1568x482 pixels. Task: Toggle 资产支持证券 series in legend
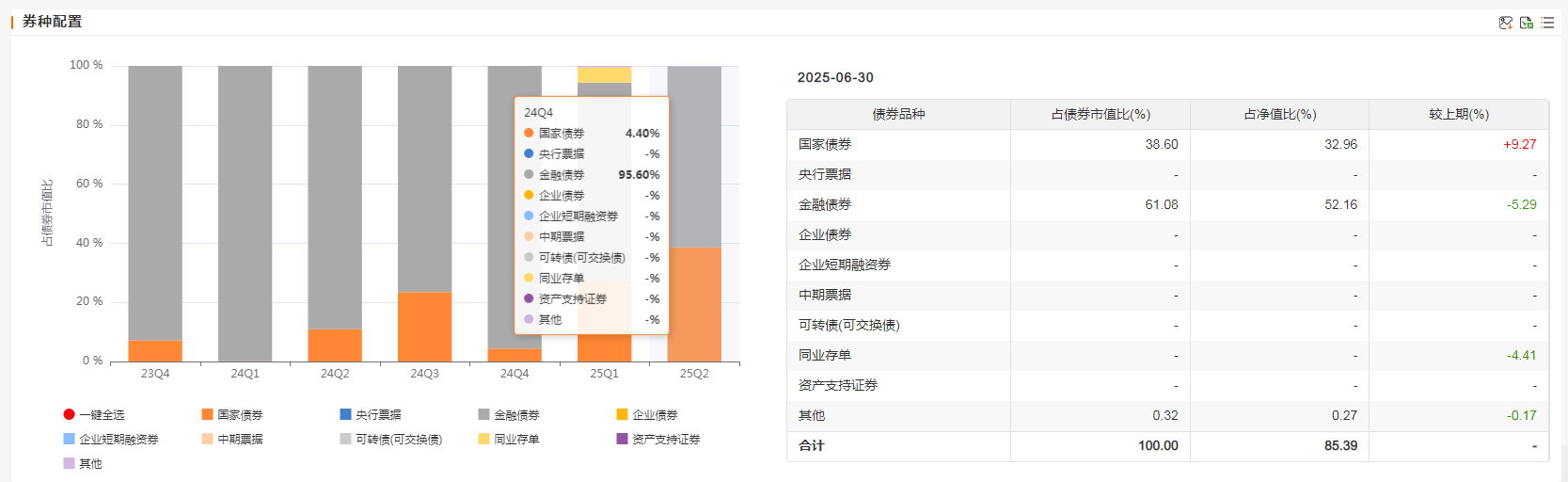click(x=658, y=439)
